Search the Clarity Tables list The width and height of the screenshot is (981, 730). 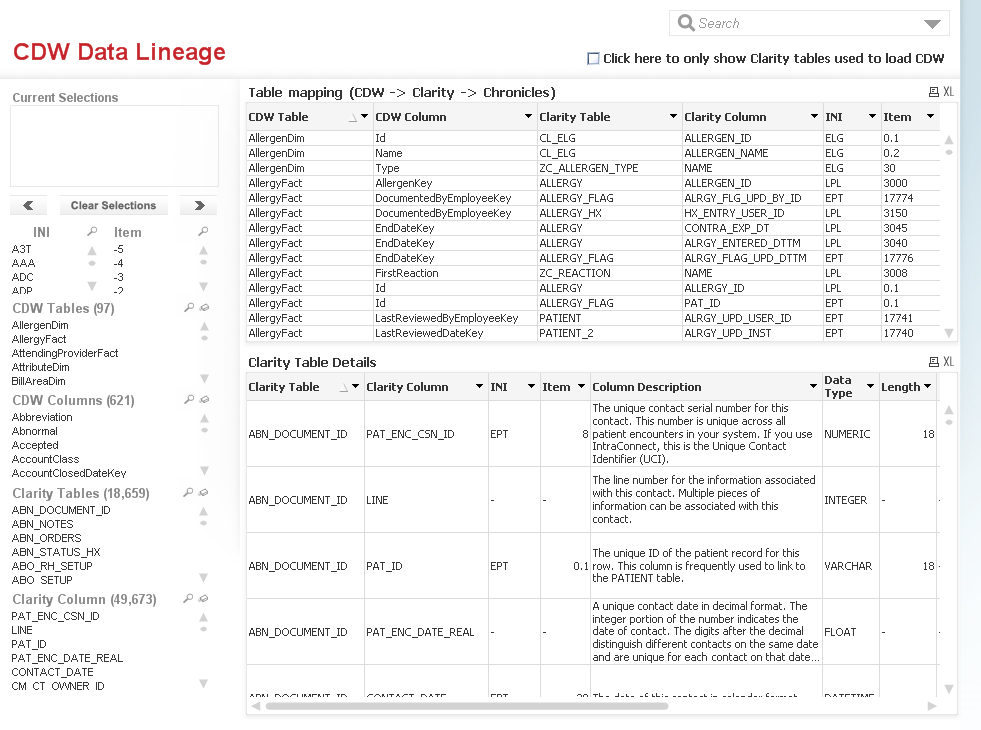188,493
